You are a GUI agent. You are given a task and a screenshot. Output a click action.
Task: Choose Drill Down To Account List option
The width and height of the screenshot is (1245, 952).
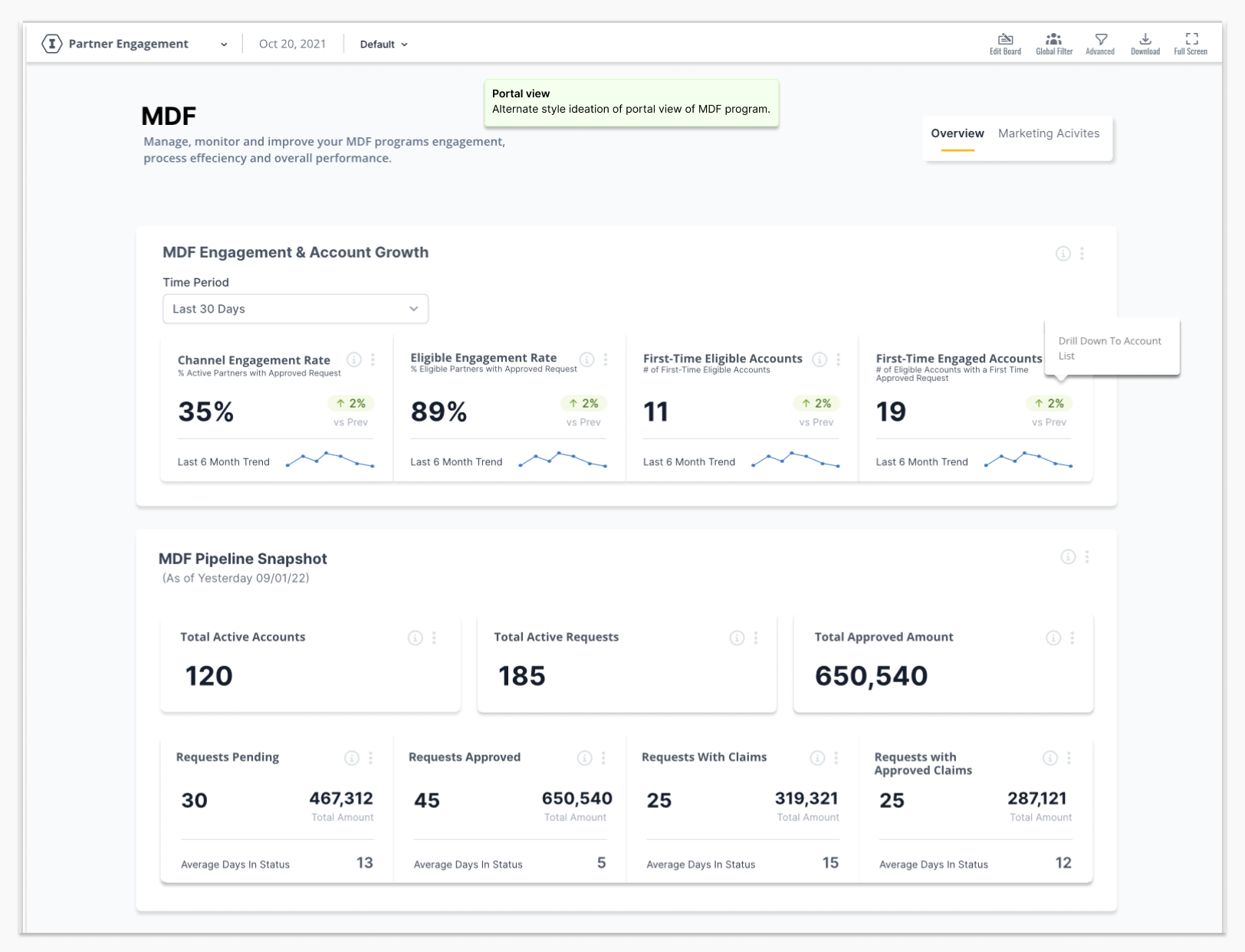pos(1109,348)
